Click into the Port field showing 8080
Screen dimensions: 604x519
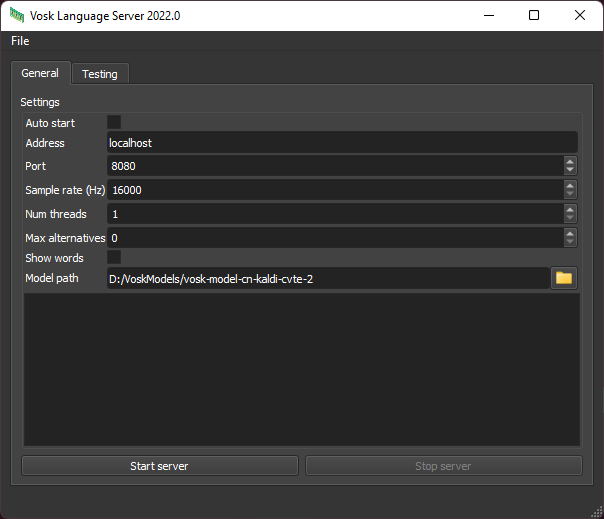pyautogui.click(x=335, y=166)
